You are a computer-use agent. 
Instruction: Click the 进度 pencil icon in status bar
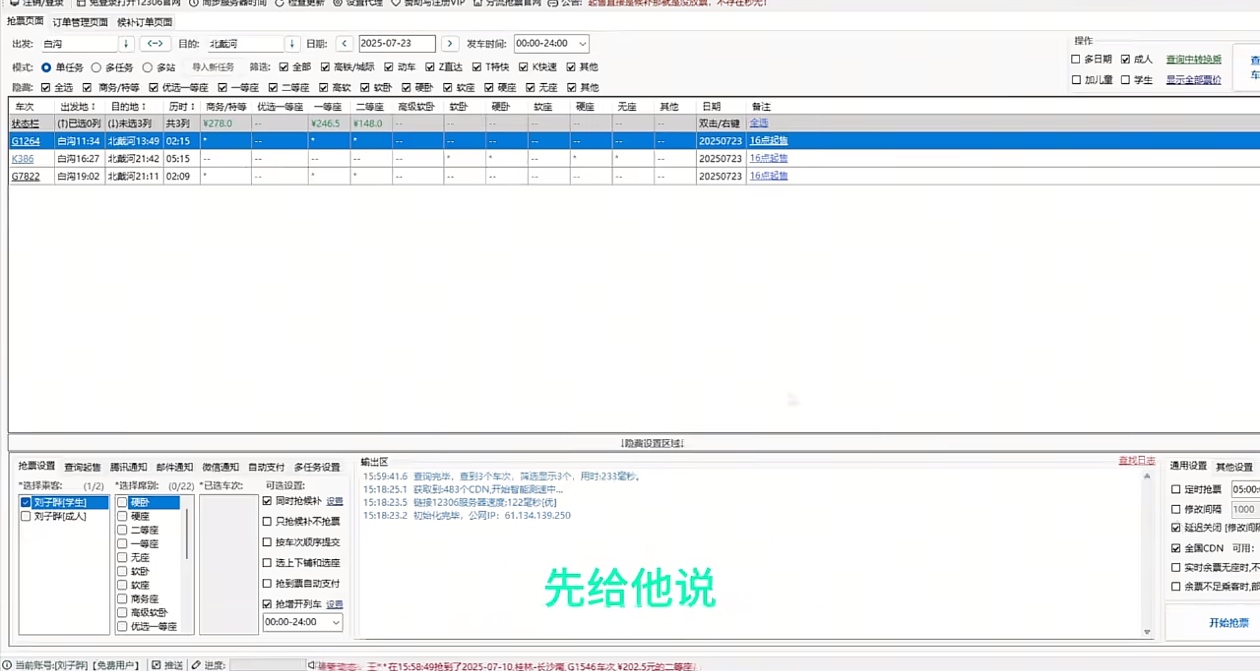pyautogui.click(x=196, y=664)
